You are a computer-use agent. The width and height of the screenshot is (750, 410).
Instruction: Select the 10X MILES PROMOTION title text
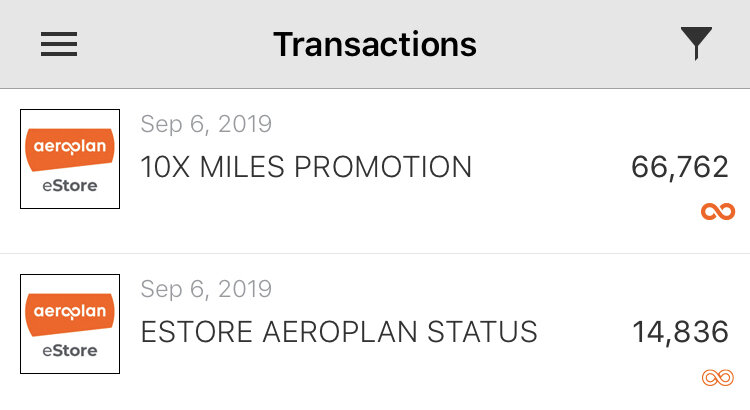[306, 167]
